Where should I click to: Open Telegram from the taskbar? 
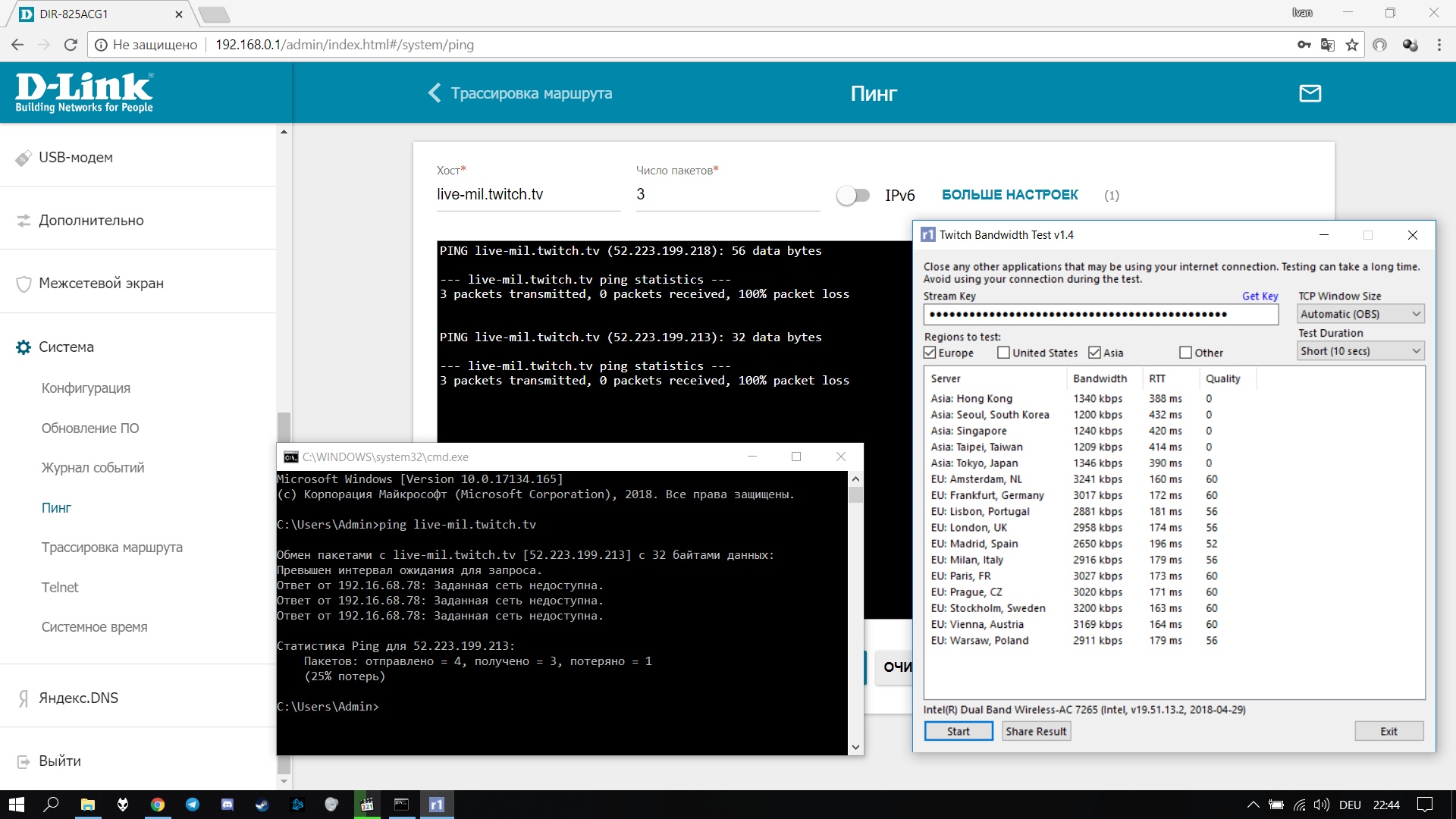click(193, 805)
